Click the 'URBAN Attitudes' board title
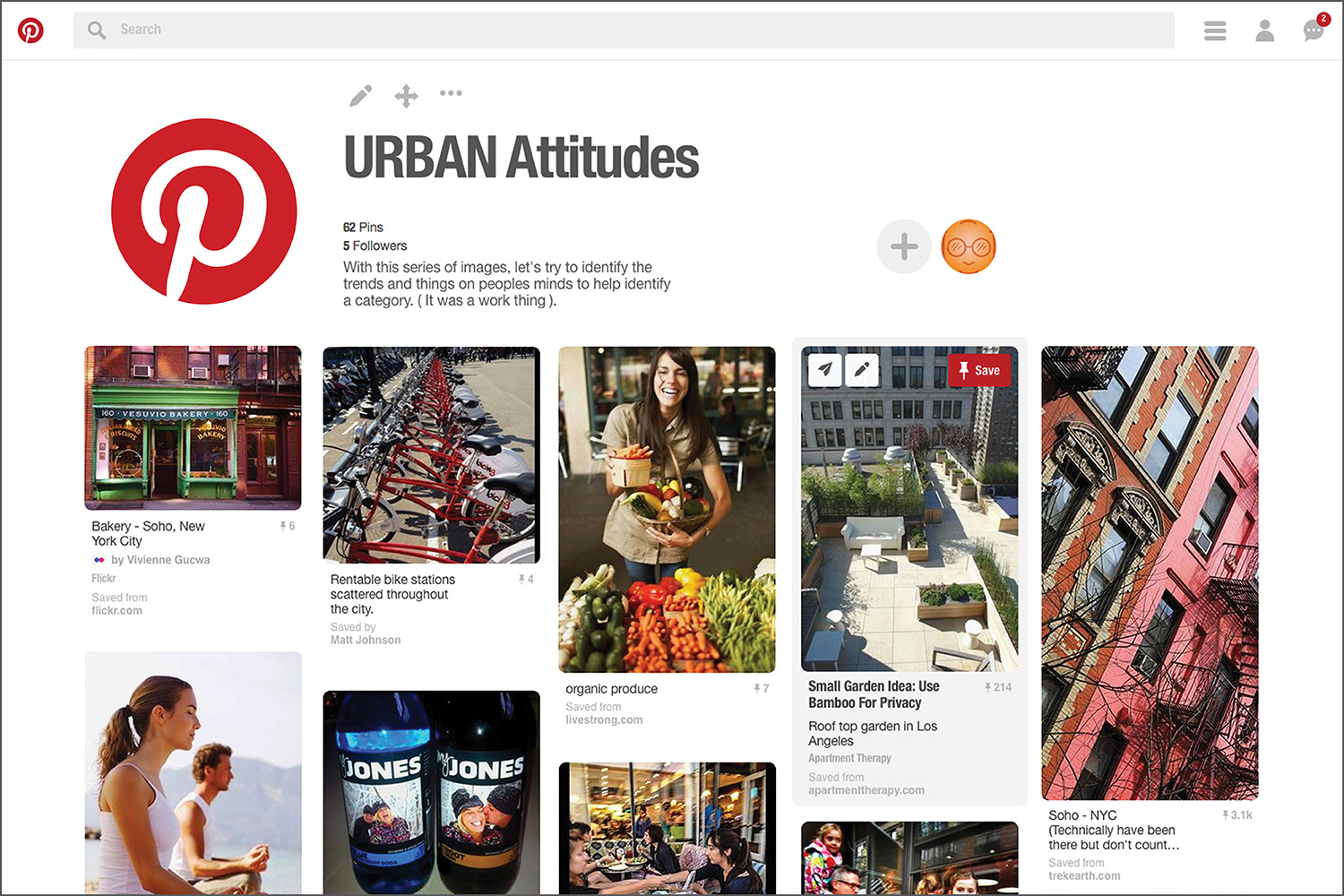 521,159
